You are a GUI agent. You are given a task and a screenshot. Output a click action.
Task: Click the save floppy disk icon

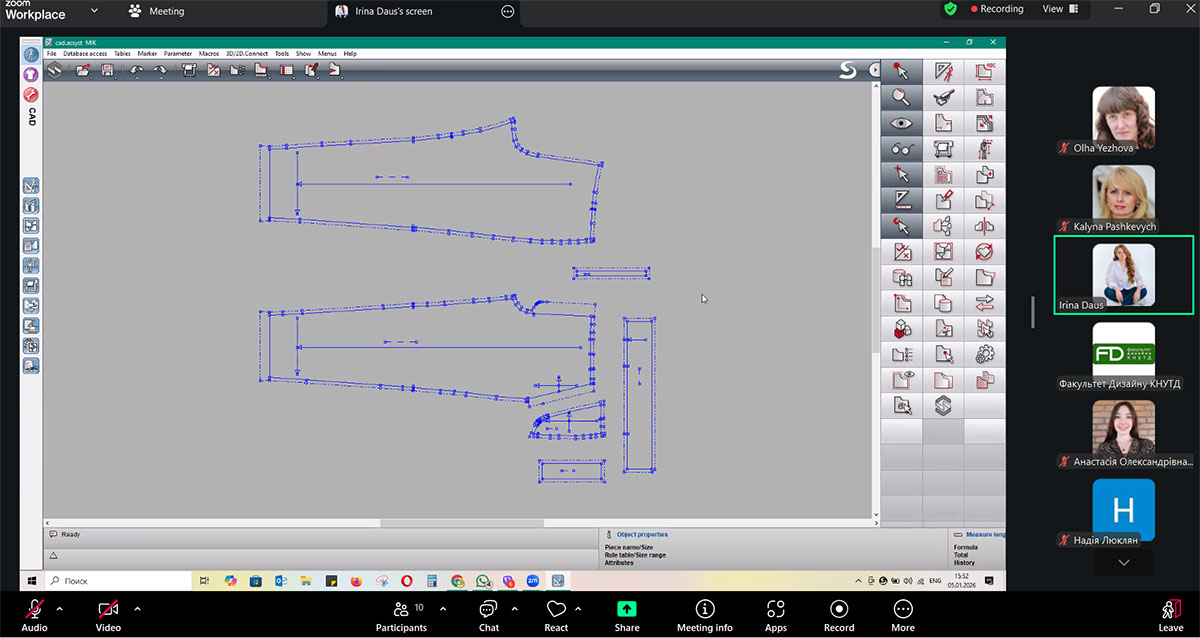(x=106, y=70)
